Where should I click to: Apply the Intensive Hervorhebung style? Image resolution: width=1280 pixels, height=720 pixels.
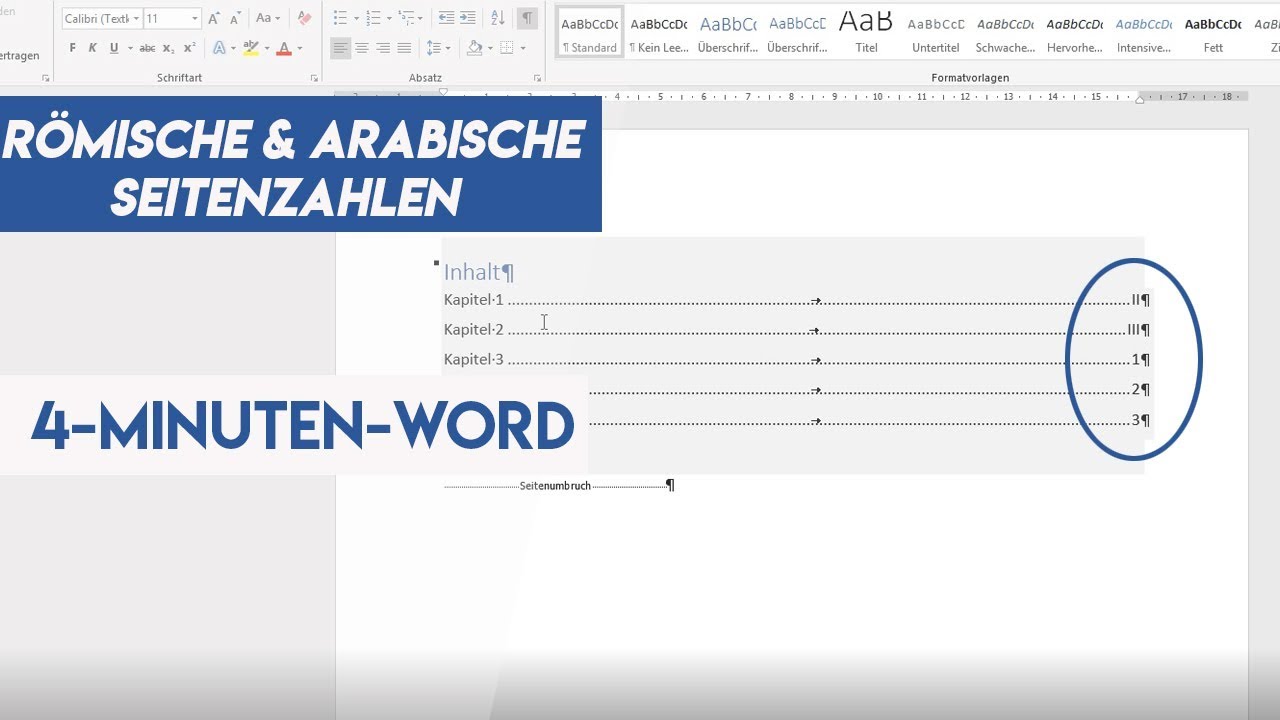pyautogui.click(x=1144, y=33)
